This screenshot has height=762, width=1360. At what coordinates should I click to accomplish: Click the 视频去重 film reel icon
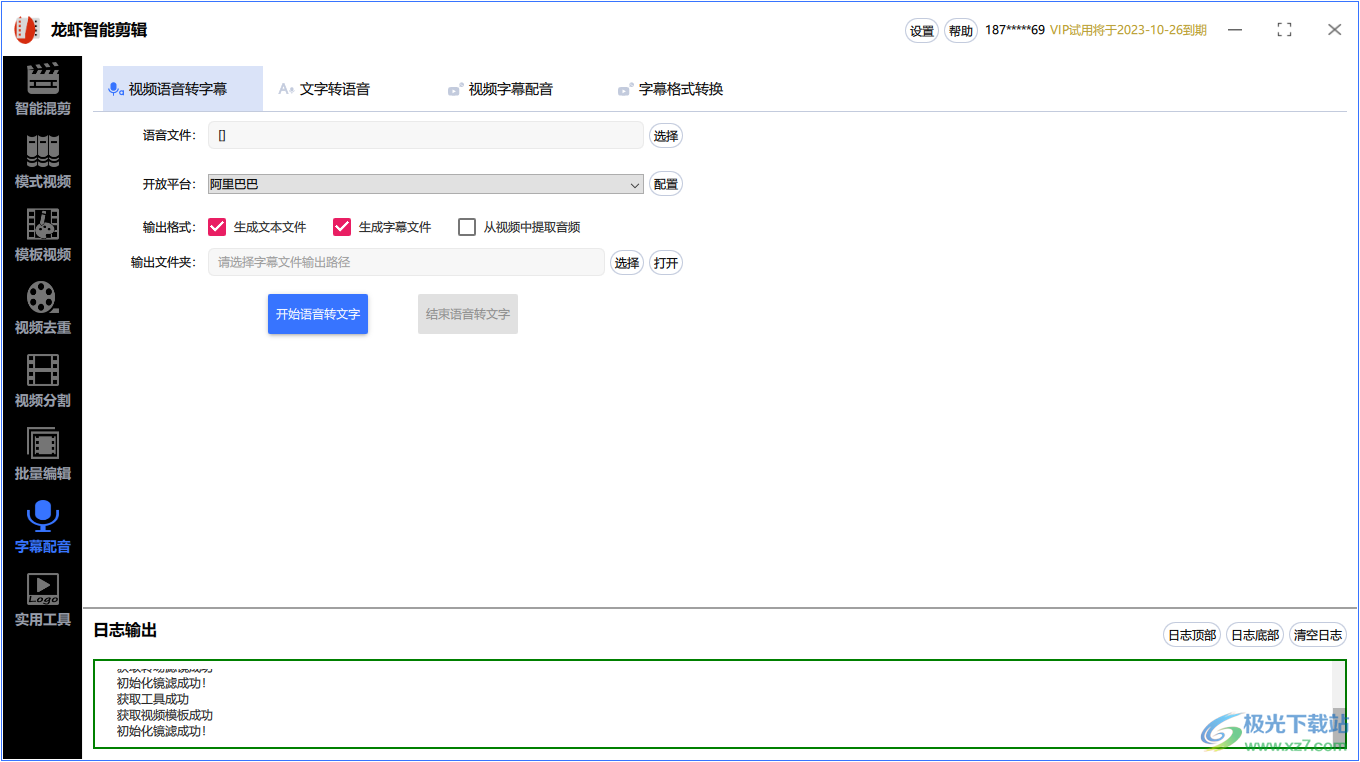tap(42, 298)
